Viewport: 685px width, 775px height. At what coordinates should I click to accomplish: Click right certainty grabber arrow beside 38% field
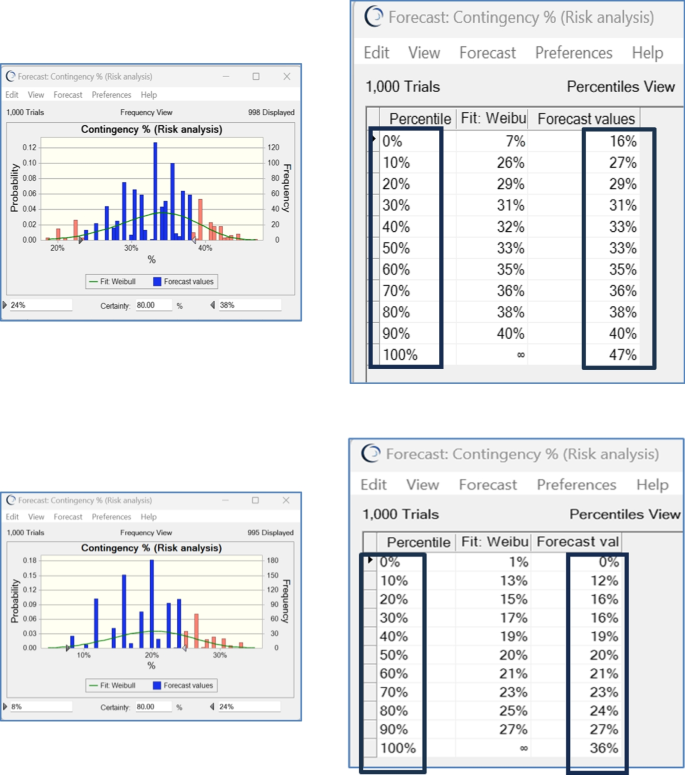(213, 305)
